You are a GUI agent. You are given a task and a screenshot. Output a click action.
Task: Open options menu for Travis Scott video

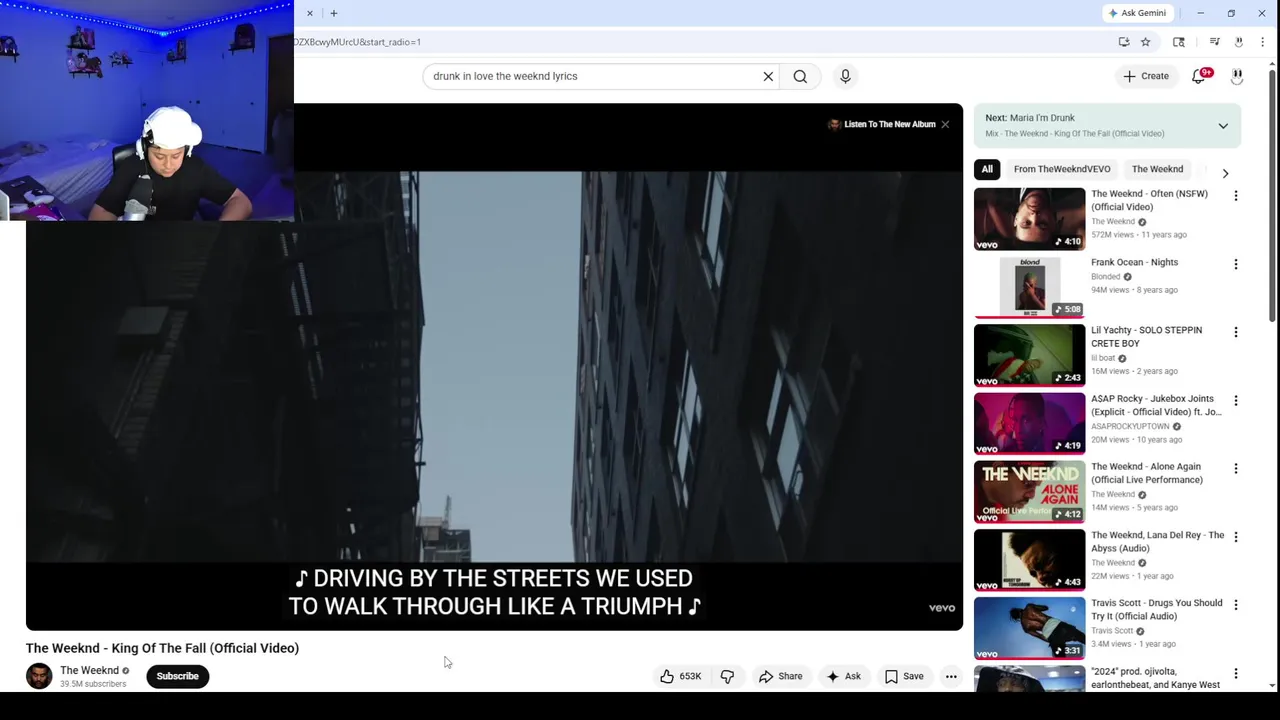(x=1236, y=605)
